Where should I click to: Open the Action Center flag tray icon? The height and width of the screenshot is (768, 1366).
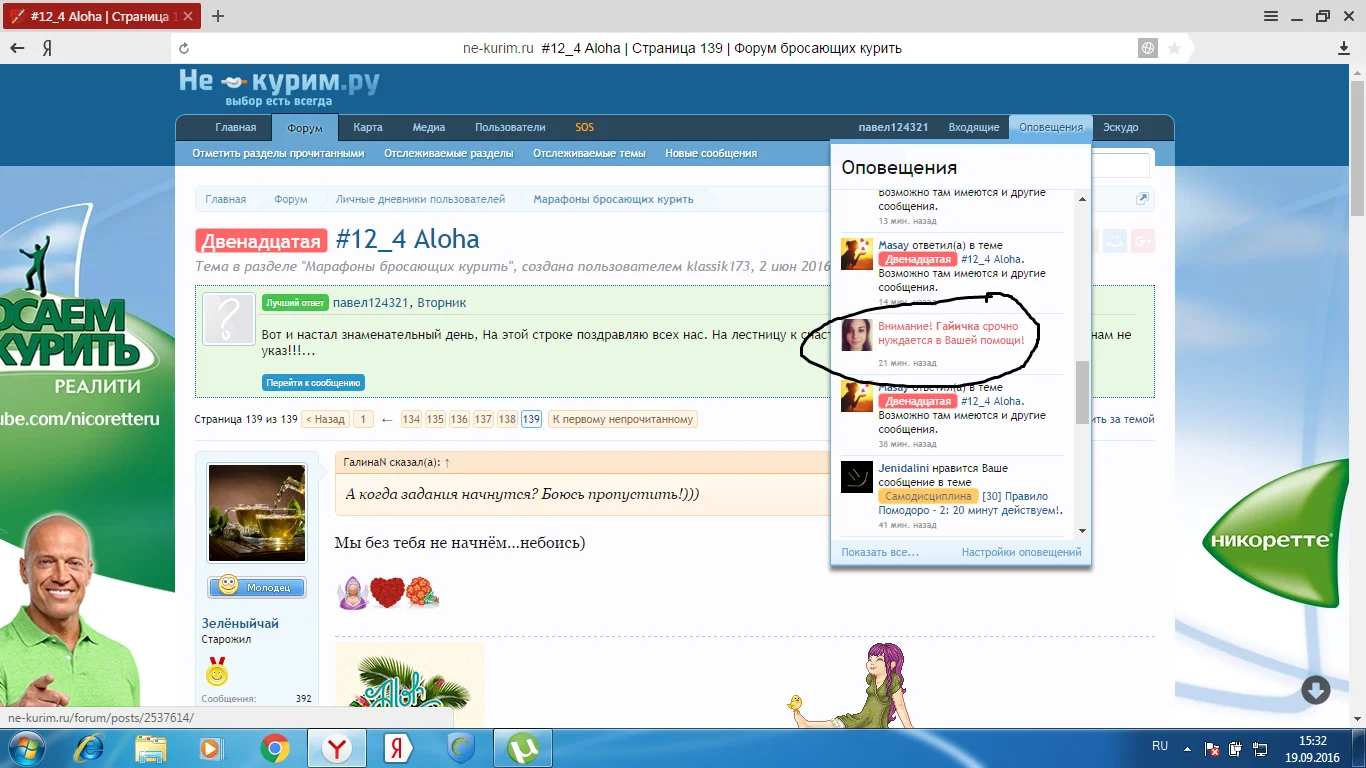click(x=1211, y=748)
